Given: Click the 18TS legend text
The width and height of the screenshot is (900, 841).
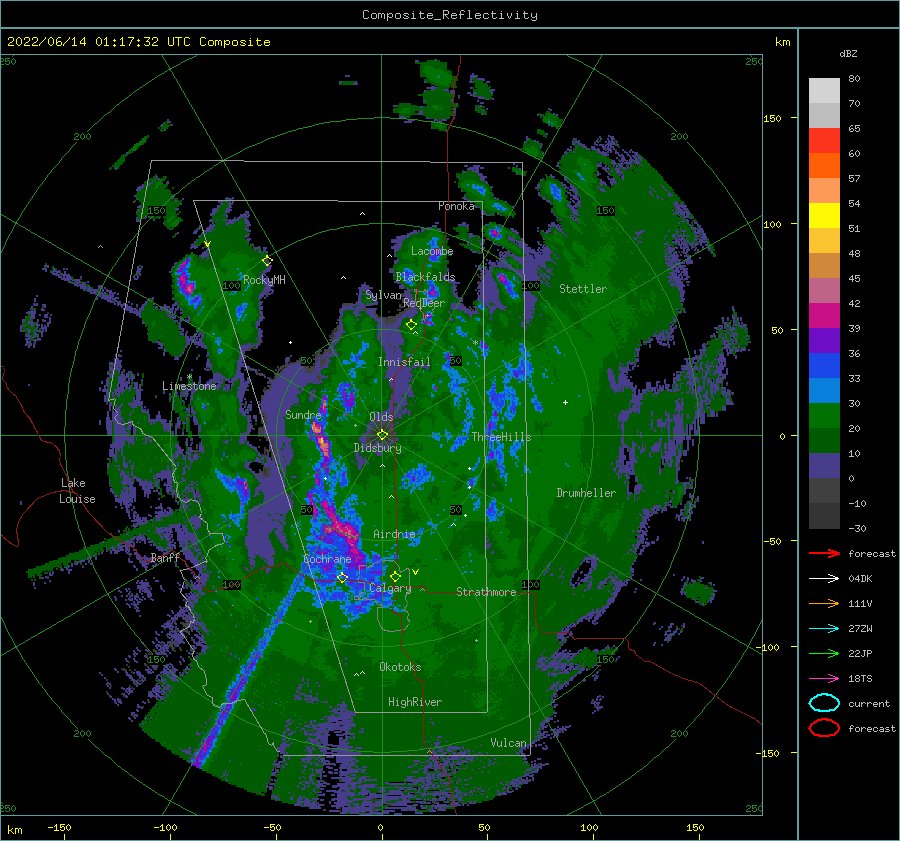Looking at the screenshot, I should pyautogui.click(x=860, y=679).
